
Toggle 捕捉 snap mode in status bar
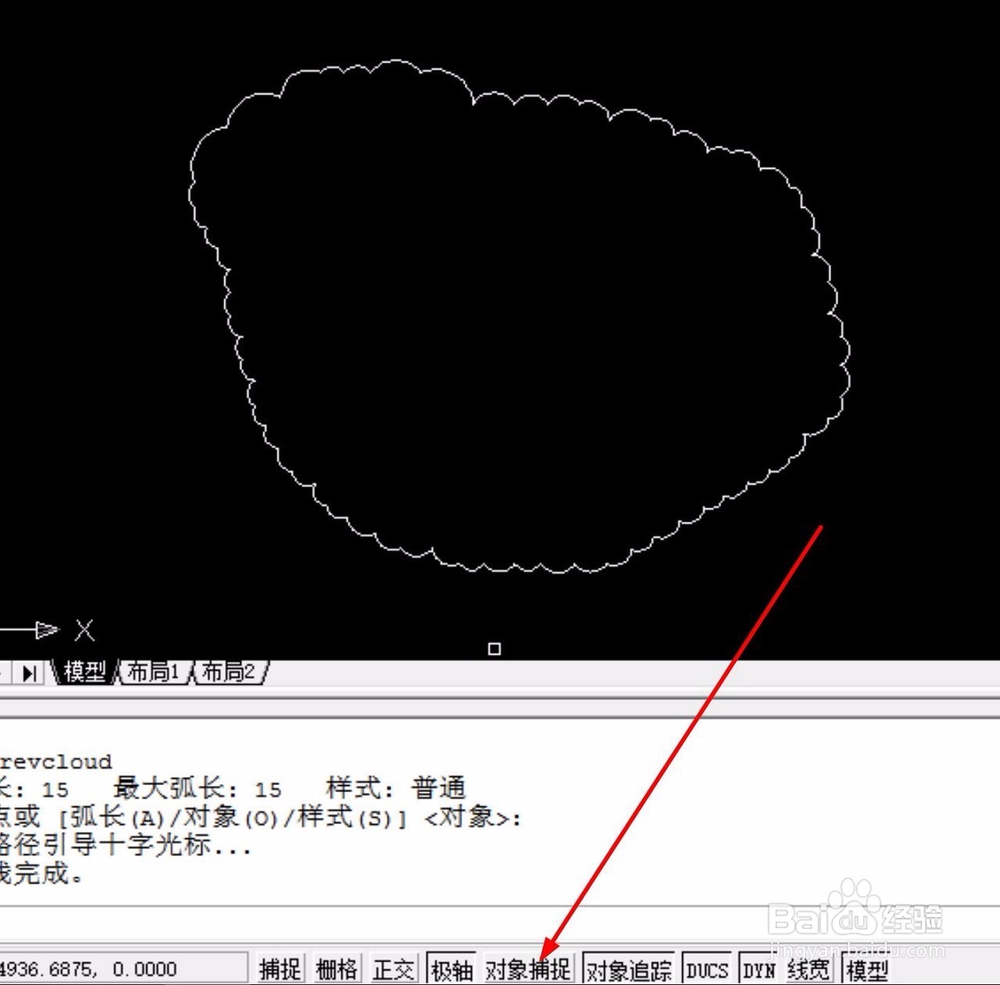coord(279,969)
